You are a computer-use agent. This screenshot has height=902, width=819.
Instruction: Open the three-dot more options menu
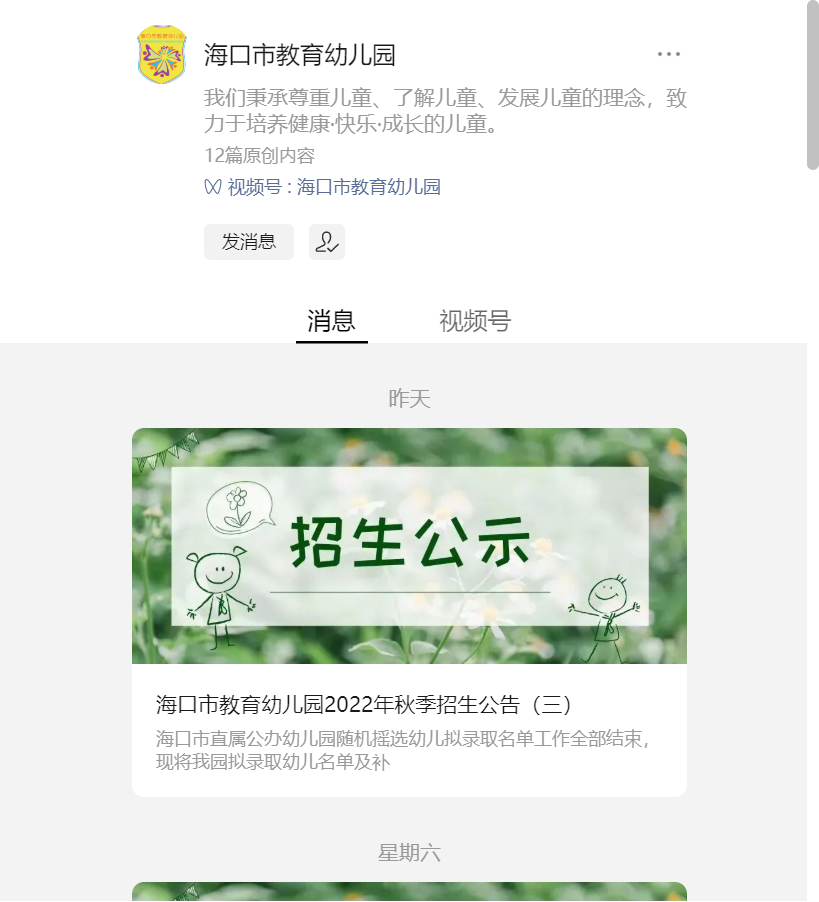tap(668, 54)
